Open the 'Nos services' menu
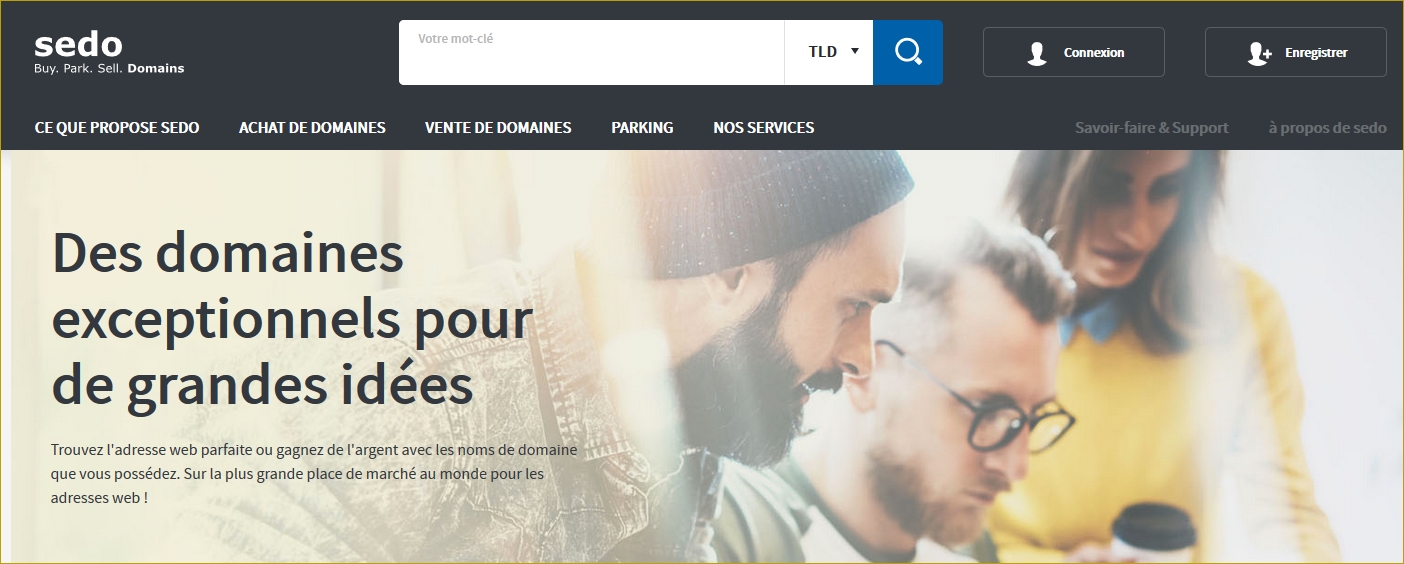Screen dimensions: 1404x564 click(764, 128)
